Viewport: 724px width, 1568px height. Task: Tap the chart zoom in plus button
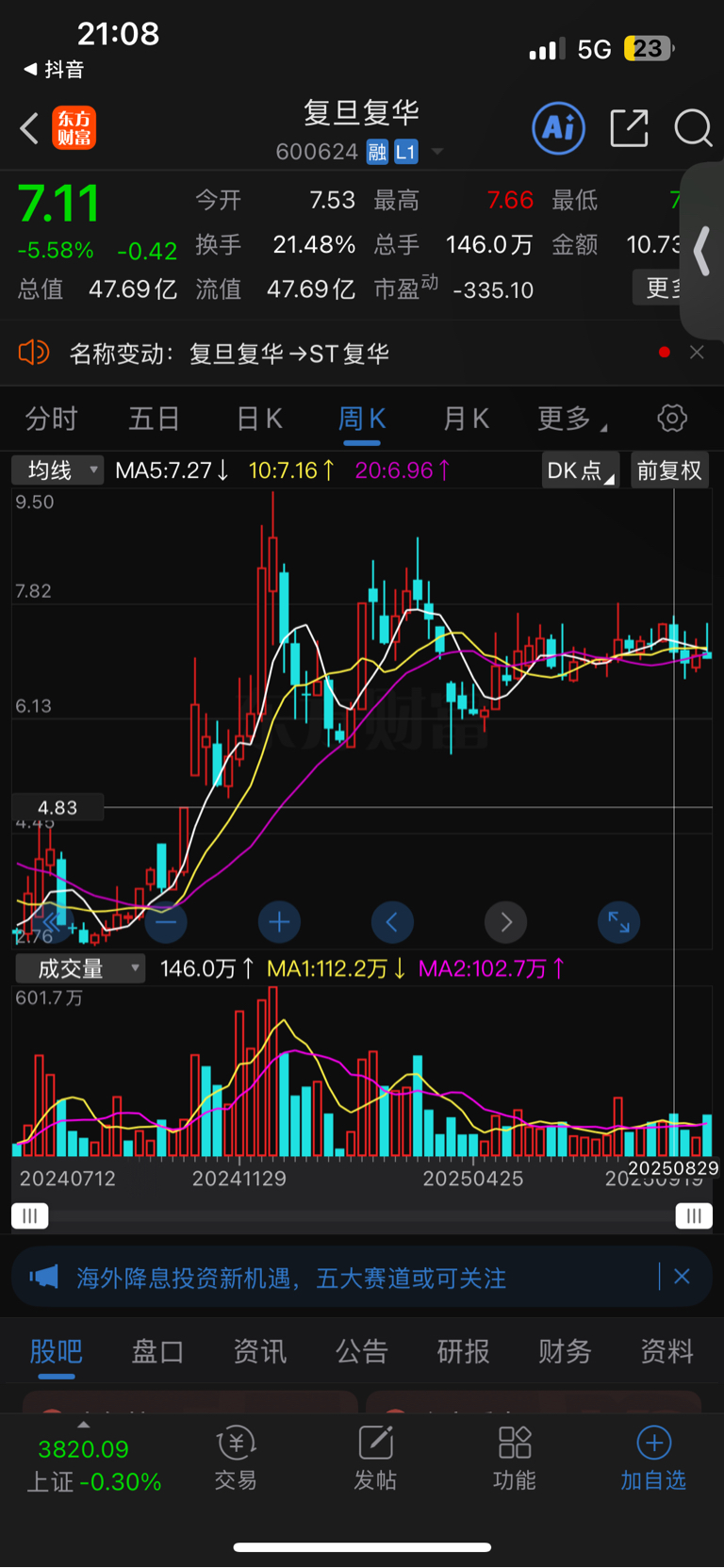(279, 922)
